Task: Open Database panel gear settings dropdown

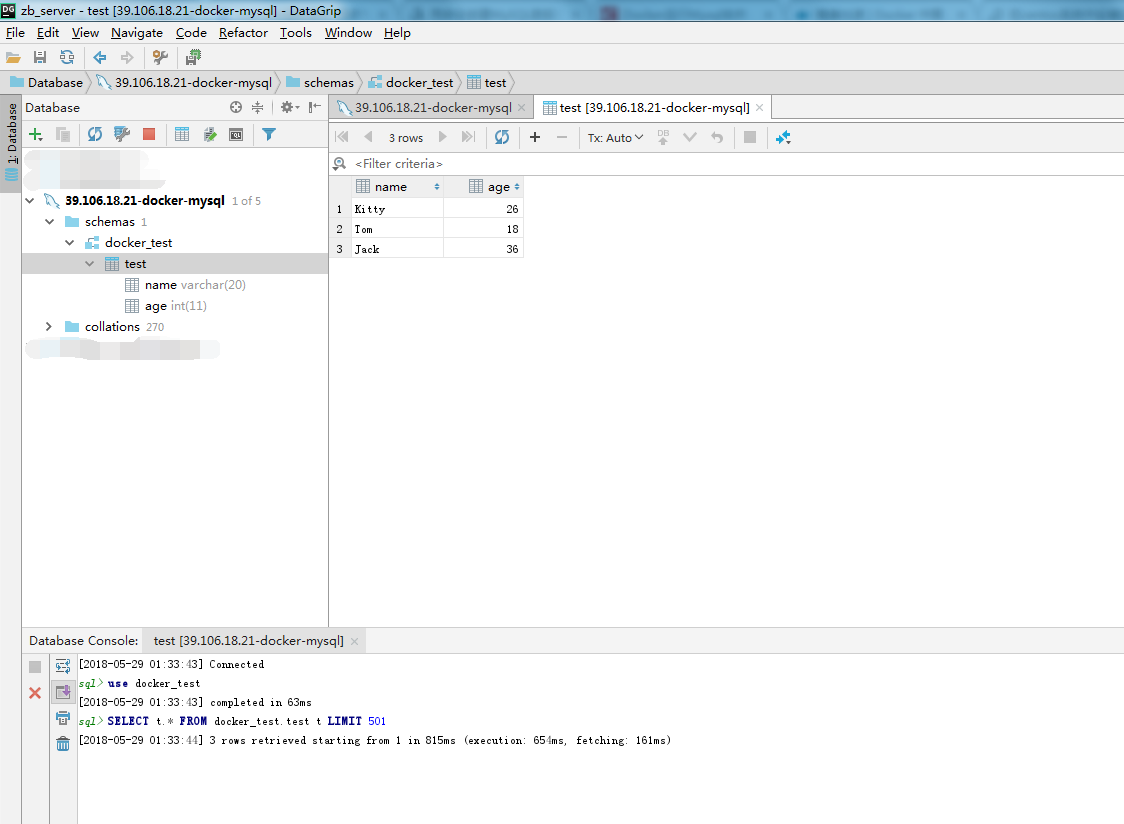Action: tap(290, 108)
